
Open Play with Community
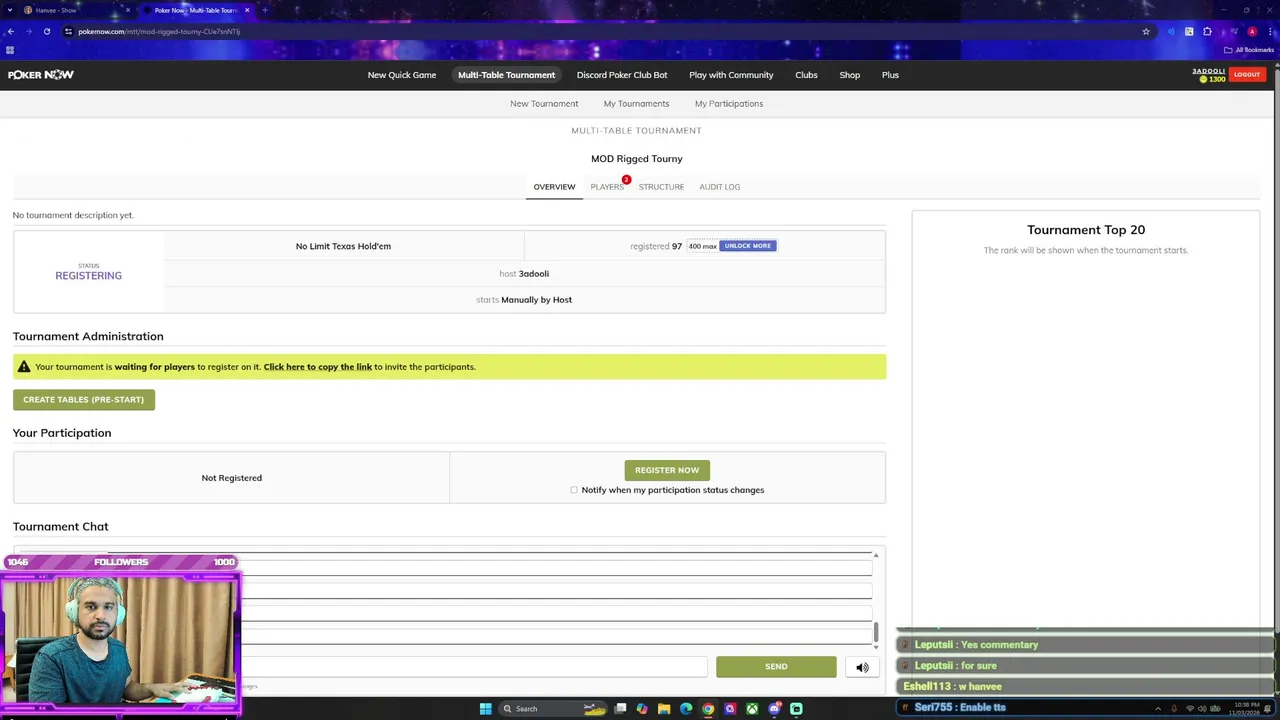coord(731,75)
